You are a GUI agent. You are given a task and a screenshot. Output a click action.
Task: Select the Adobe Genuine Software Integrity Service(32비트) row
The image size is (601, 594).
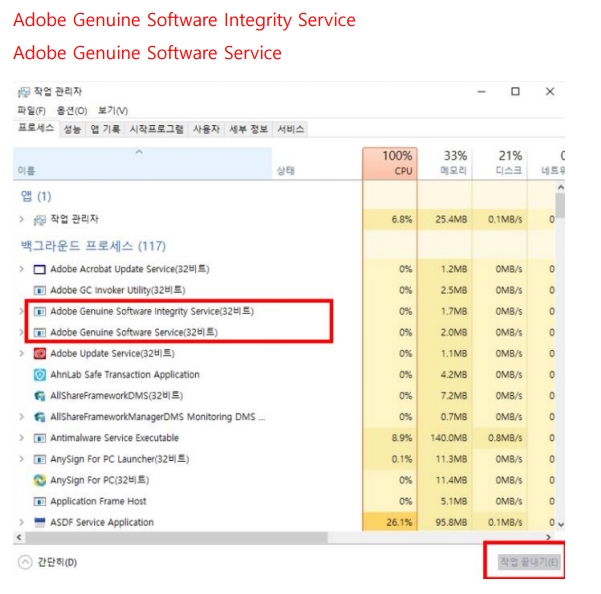(284, 312)
